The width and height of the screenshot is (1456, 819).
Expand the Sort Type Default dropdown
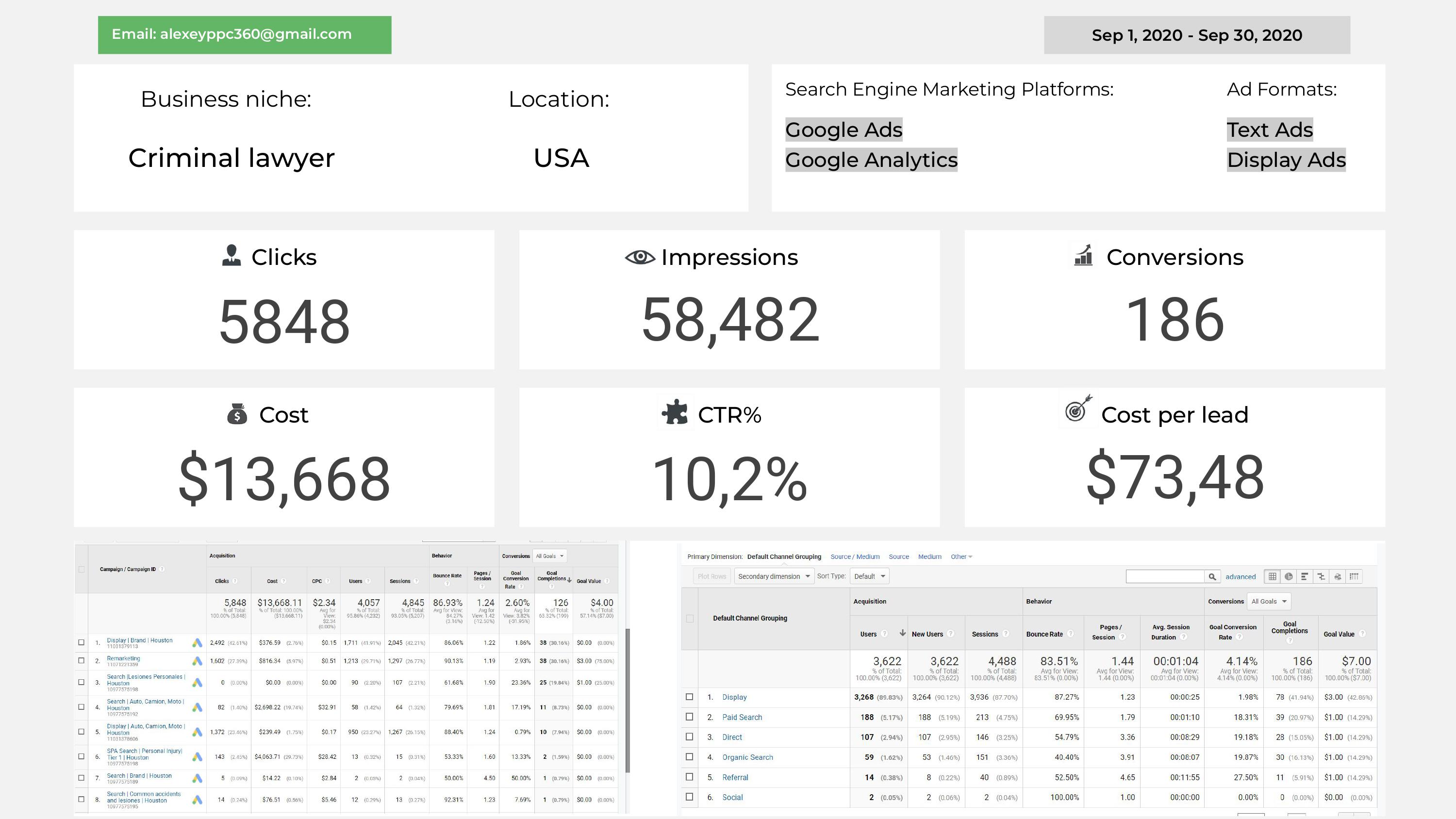pyautogui.click(x=869, y=576)
